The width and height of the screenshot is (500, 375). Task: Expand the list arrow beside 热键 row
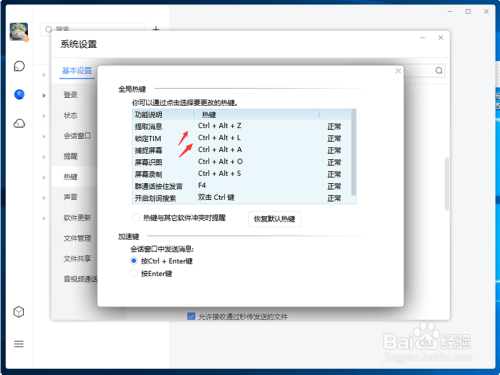pos(44,177)
